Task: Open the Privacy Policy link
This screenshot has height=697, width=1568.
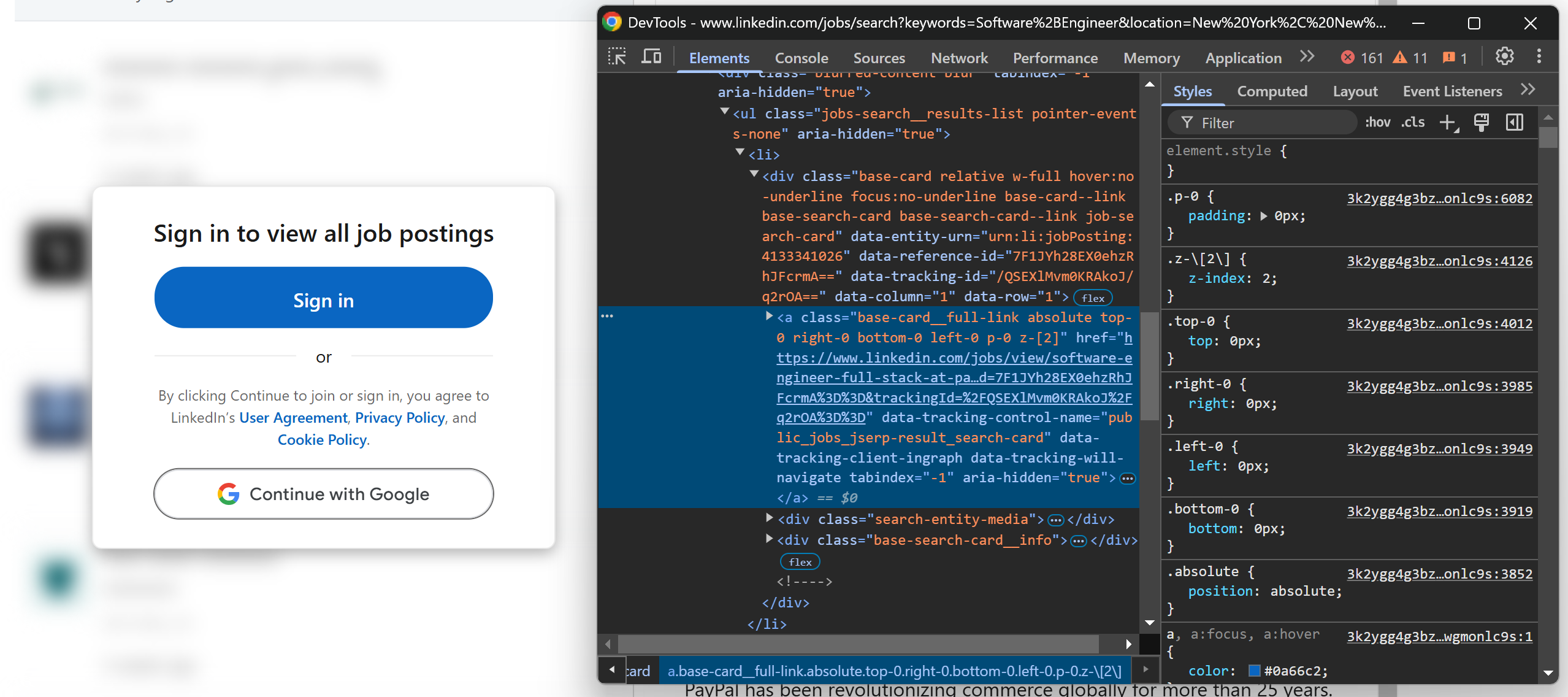Action: coord(400,418)
